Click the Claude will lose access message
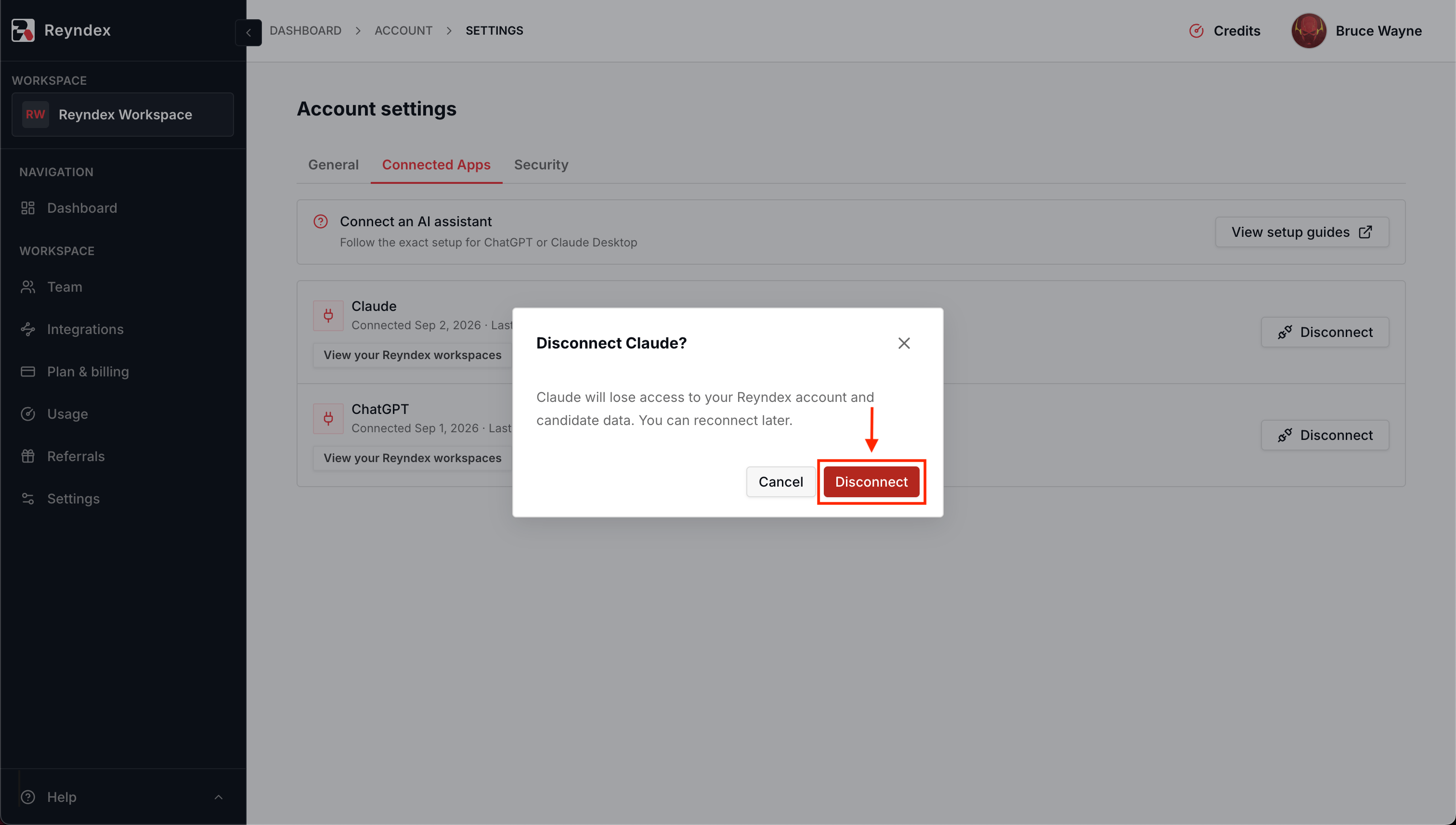 [x=705, y=409]
